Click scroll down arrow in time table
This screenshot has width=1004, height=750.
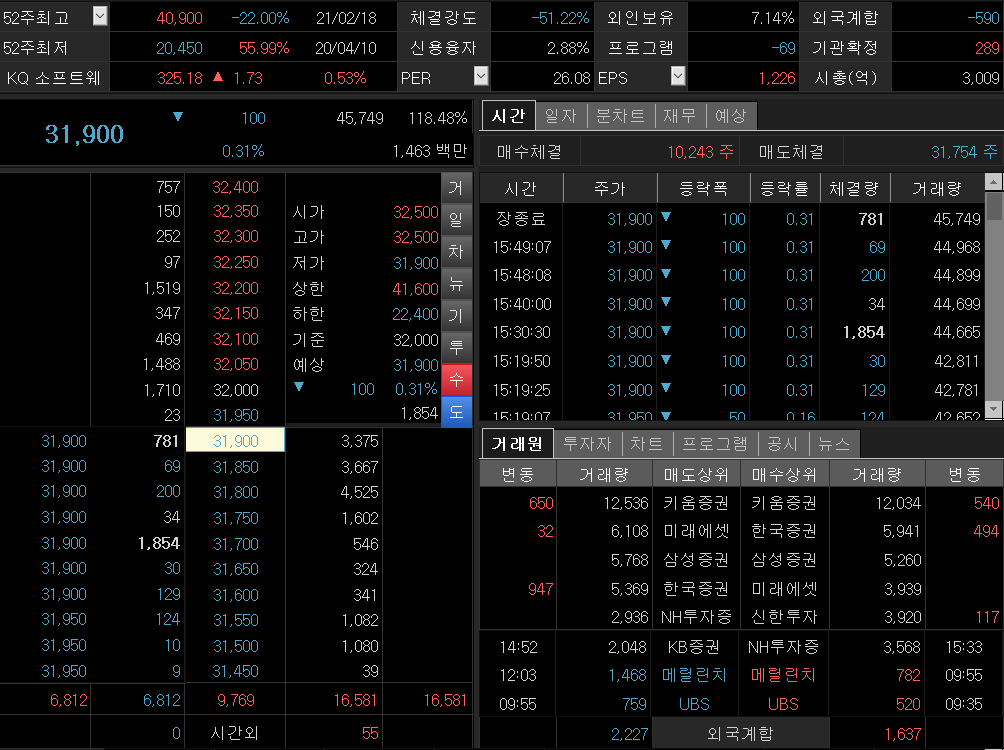(994, 408)
